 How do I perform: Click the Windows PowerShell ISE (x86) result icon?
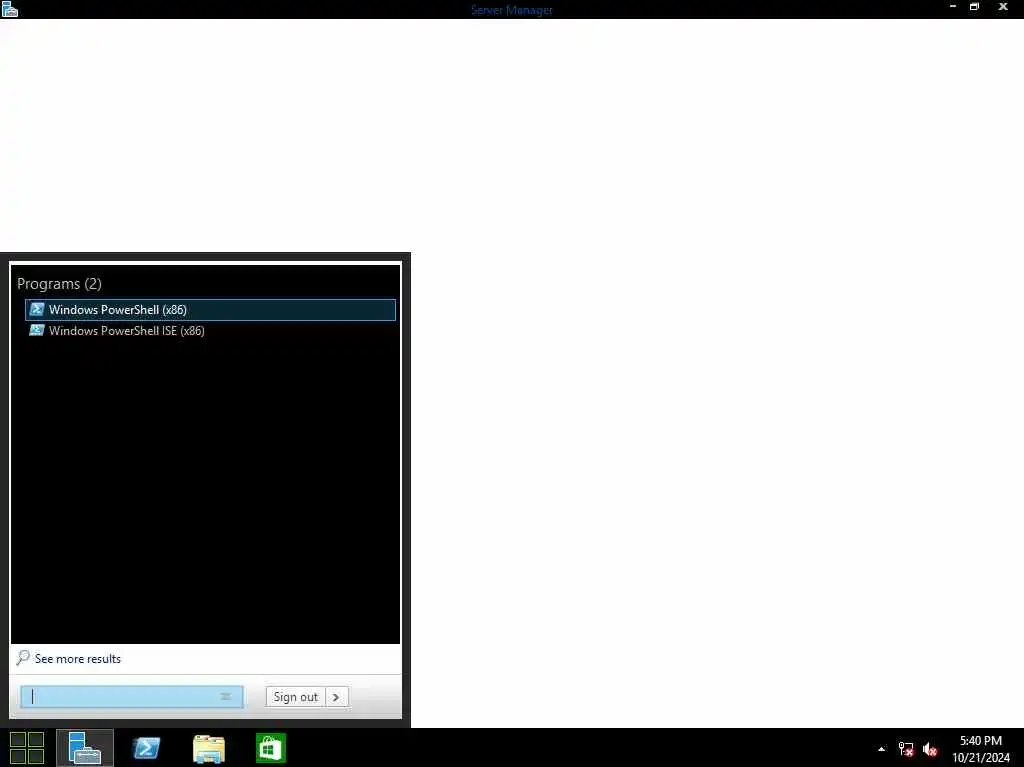pos(37,331)
